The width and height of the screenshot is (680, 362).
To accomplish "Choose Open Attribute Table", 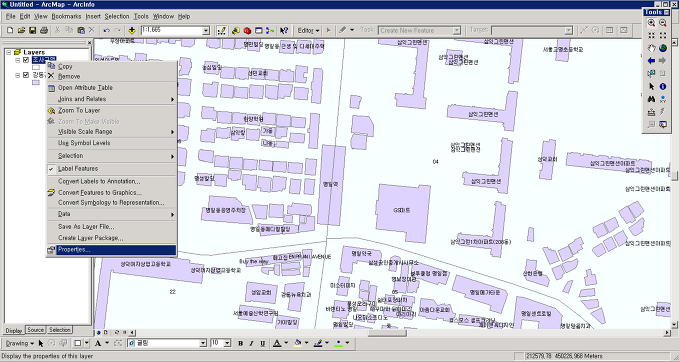I will pos(111,88).
